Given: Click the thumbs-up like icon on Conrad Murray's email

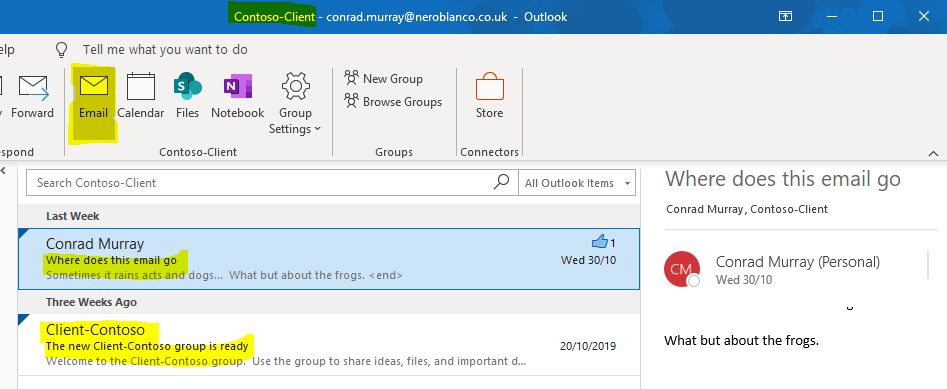Looking at the screenshot, I should pos(600,242).
